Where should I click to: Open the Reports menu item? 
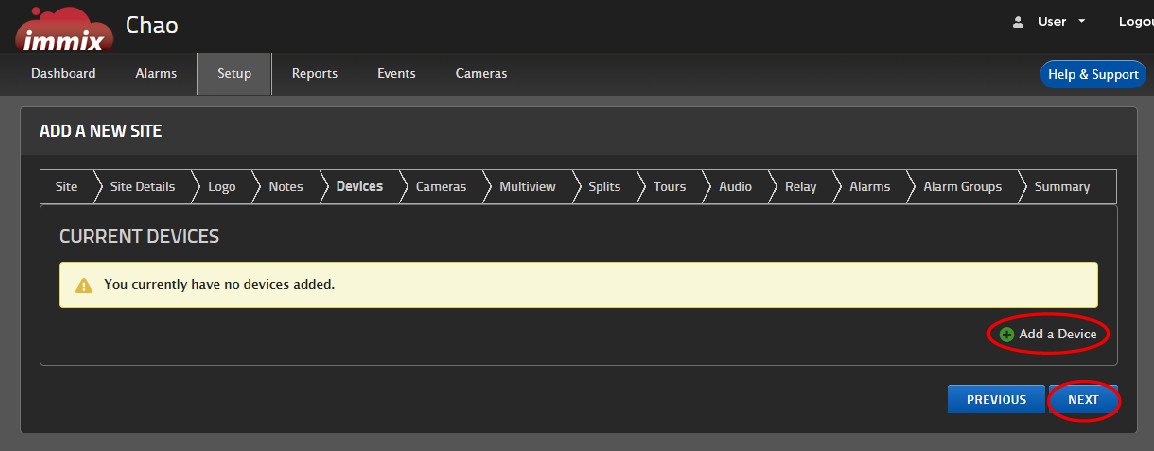[x=315, y=74]
